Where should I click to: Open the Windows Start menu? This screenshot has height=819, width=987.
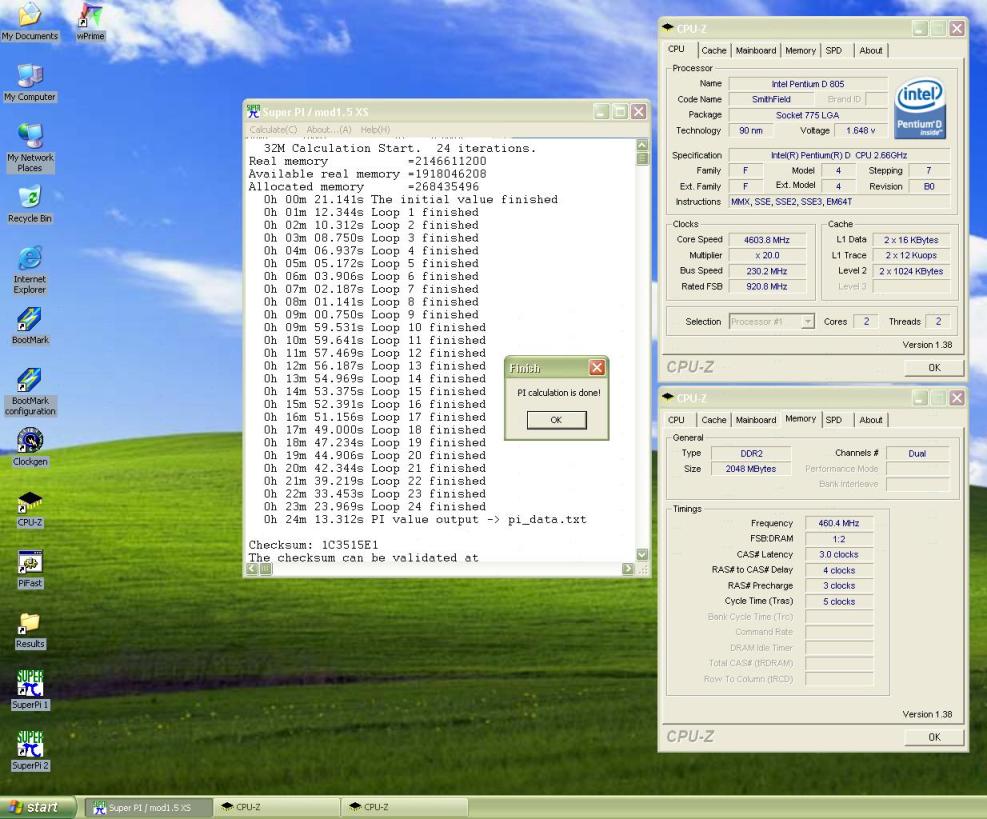[37, 807]
